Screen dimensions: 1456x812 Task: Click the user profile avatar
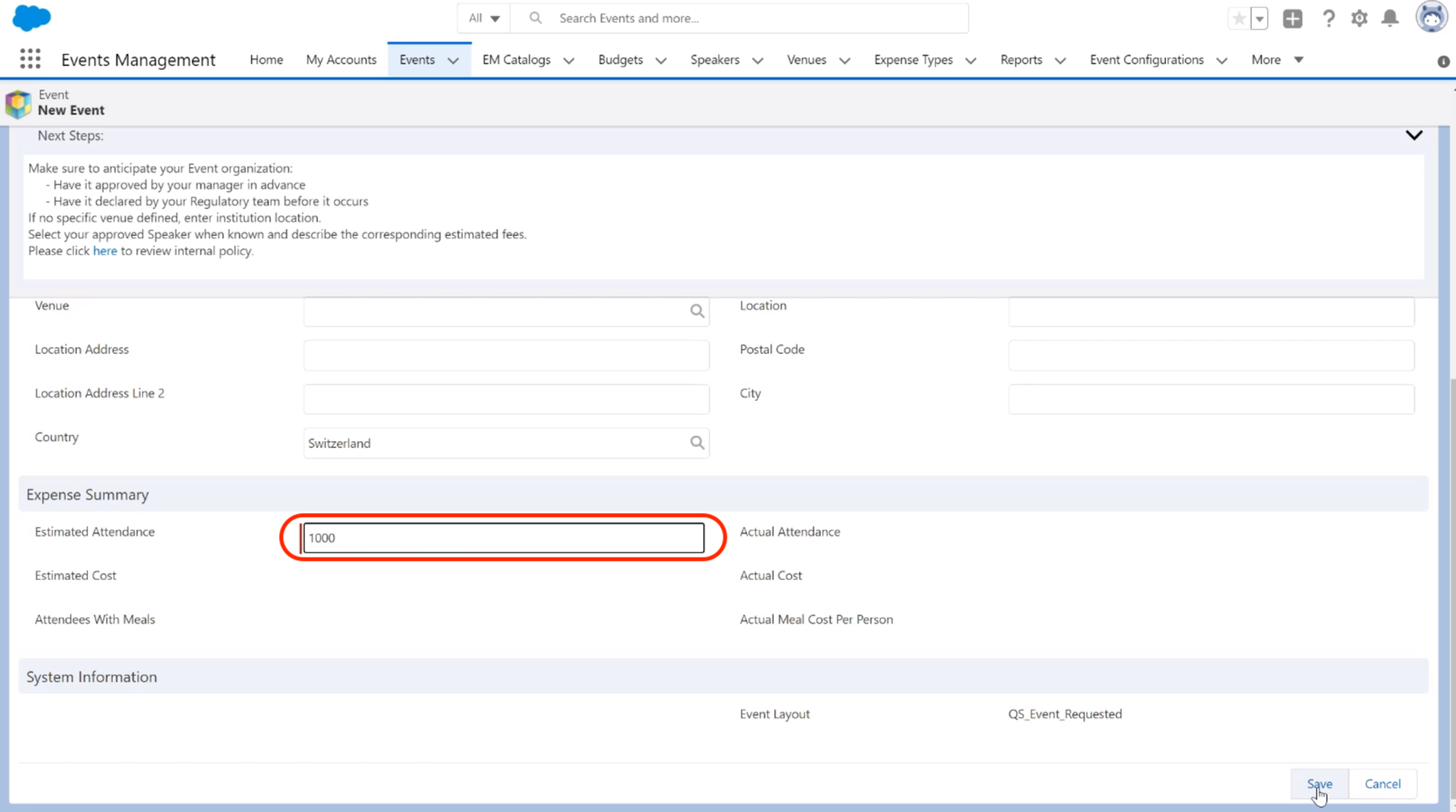click(1431, 17)
